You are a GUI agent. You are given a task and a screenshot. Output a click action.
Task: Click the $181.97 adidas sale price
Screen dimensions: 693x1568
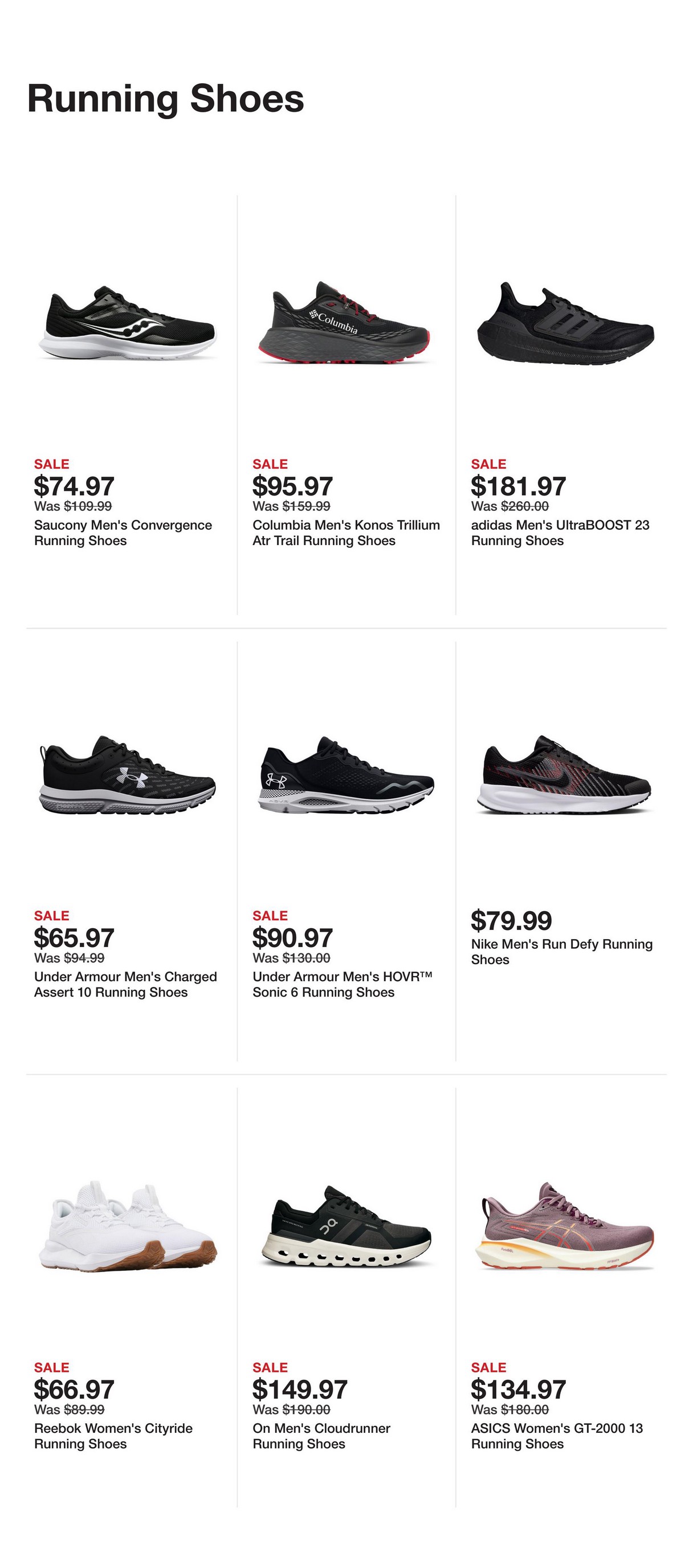pyautogui.click(x=519, y=486)
